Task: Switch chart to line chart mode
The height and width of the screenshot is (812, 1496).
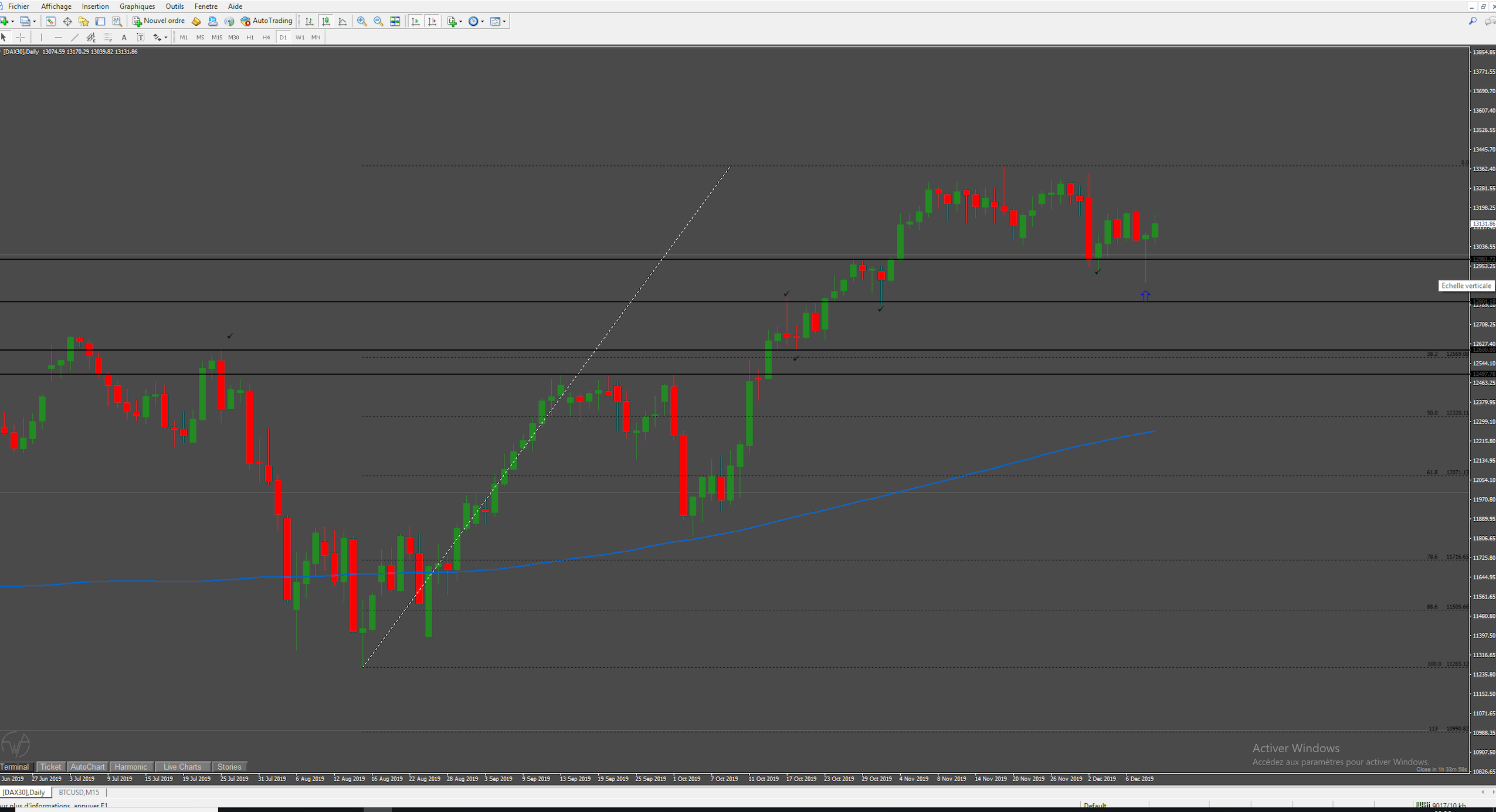Action: click(x=343, y=21)
